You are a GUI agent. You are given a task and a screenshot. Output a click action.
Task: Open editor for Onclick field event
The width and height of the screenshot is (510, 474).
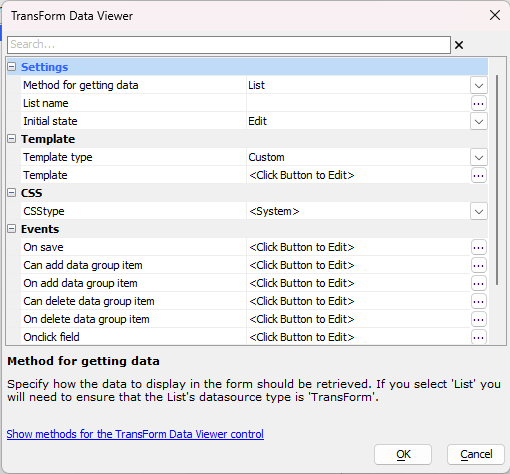[x=479, y=337]
